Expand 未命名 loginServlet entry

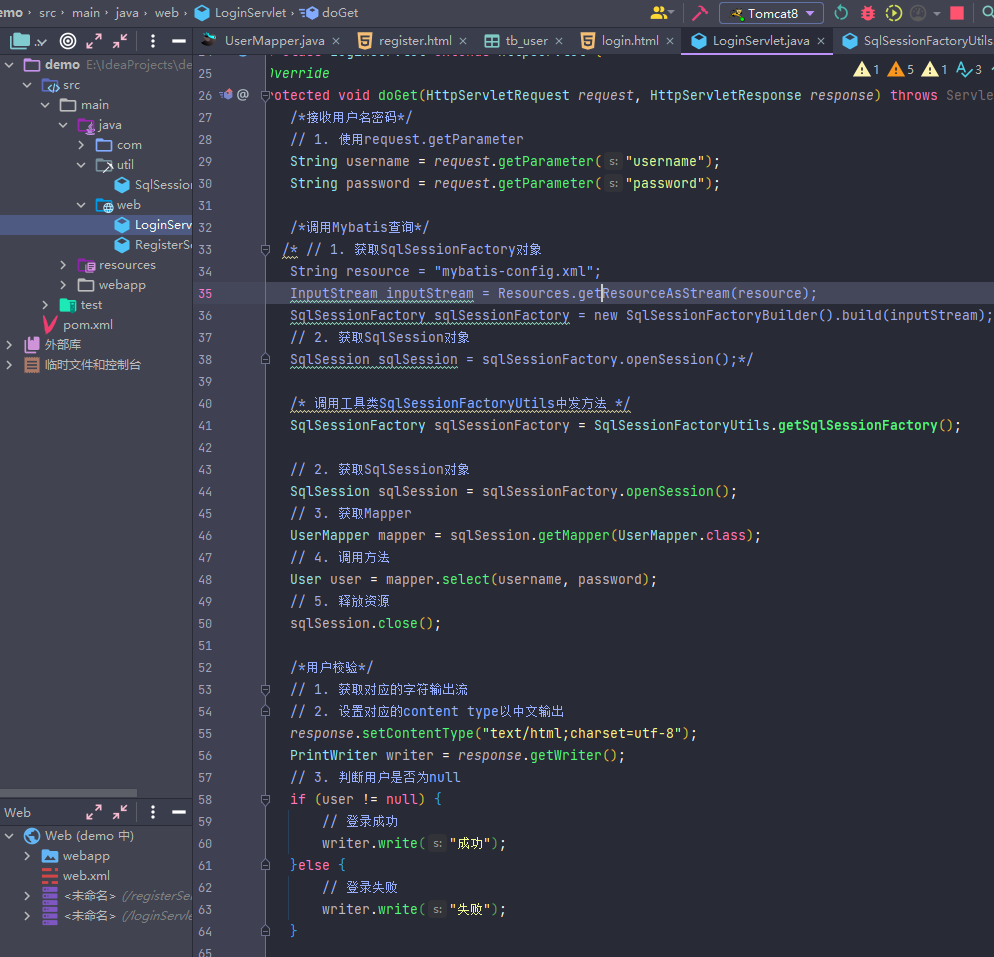(27, 916)
